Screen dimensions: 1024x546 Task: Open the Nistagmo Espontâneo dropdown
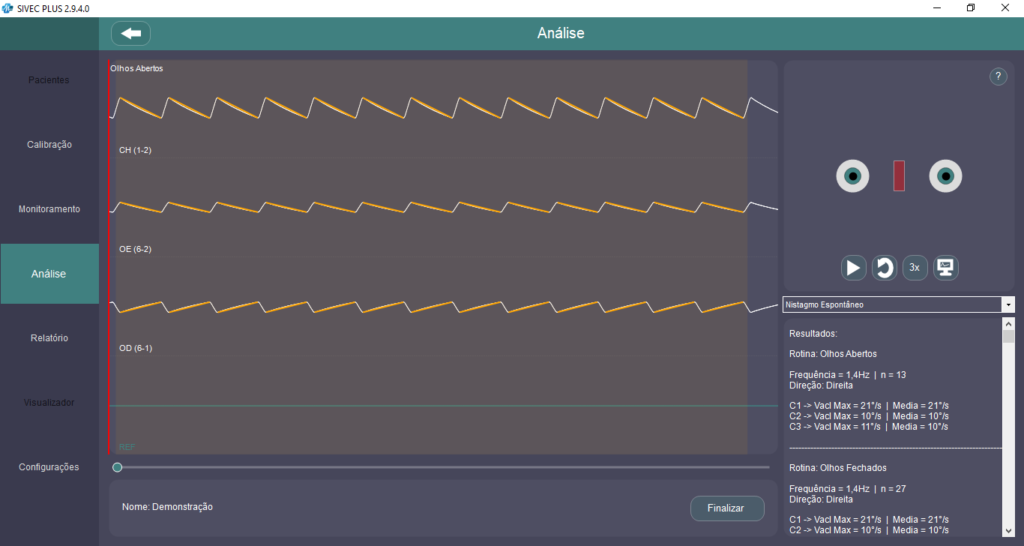click(898, 304)
